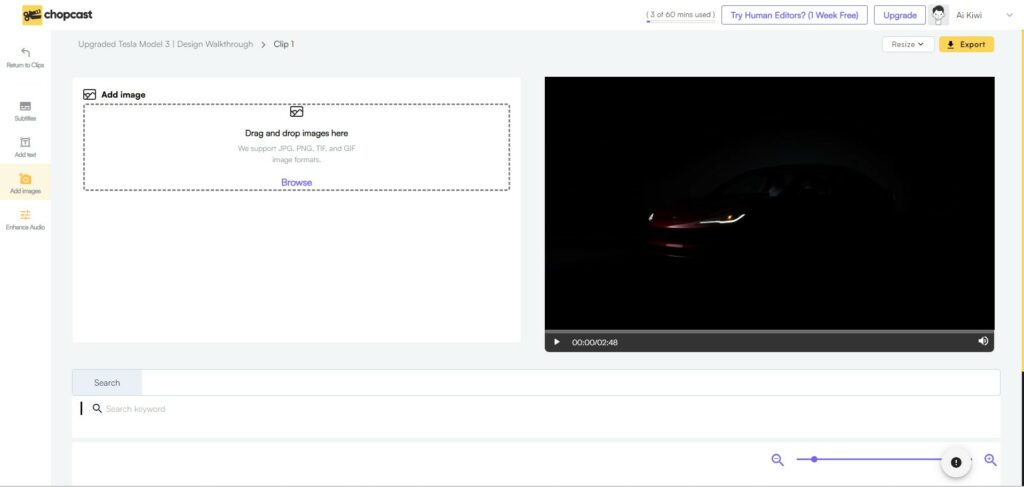Click the Chopcast logo
The width and height of the screenshot is (1024, 487).
(x=57, y=14)
